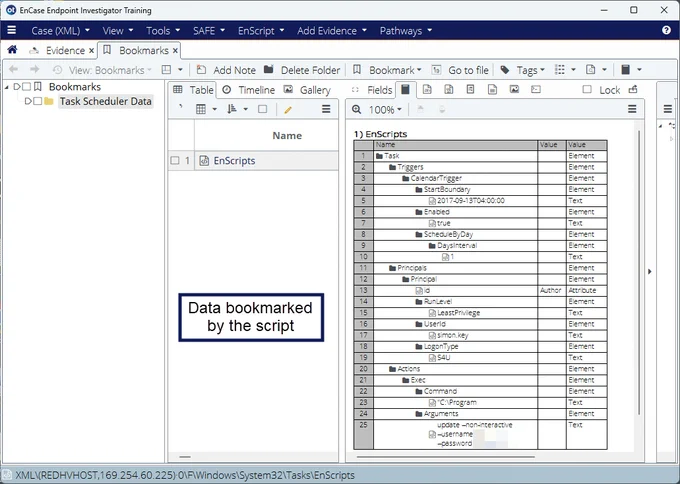Open the EnScript menu
This screenshot has height=484, width=680.
coord(261,31)
